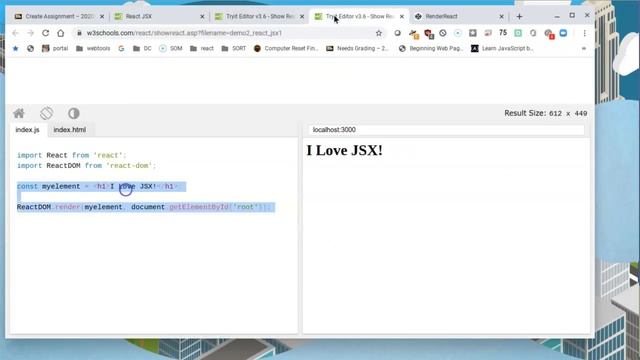Image resolution: width=640 pixels, height=360 pixels.
Task: Close the RenderReact tab
Action: pyautogui.click(x=502, y=17)
